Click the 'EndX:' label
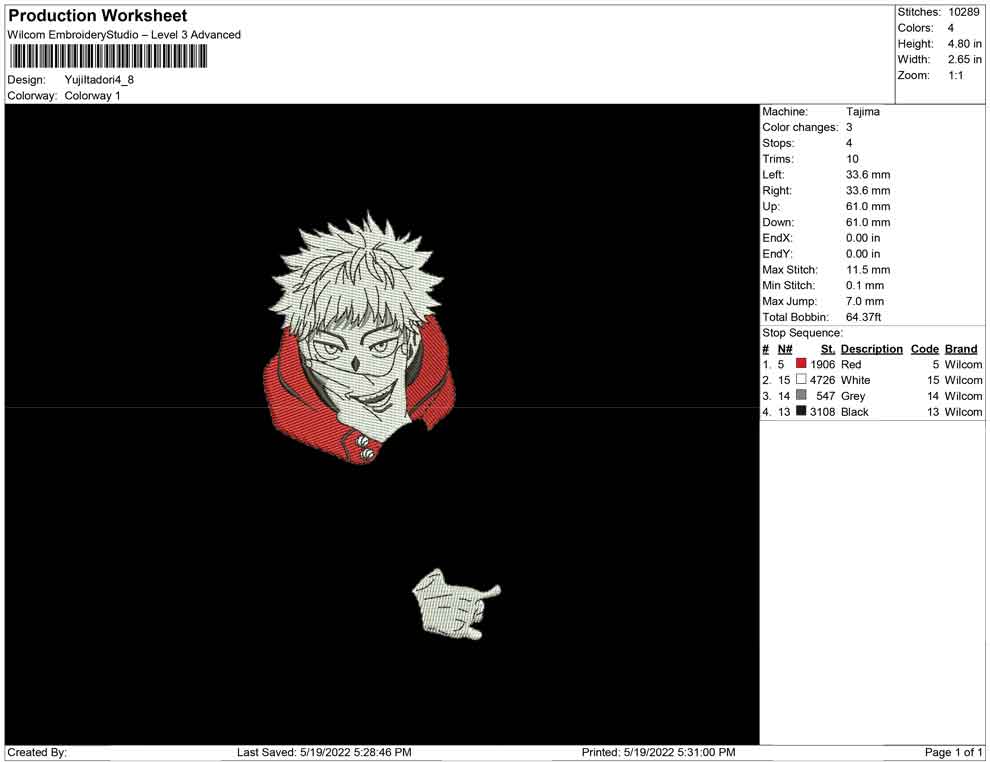 (777, 238)
